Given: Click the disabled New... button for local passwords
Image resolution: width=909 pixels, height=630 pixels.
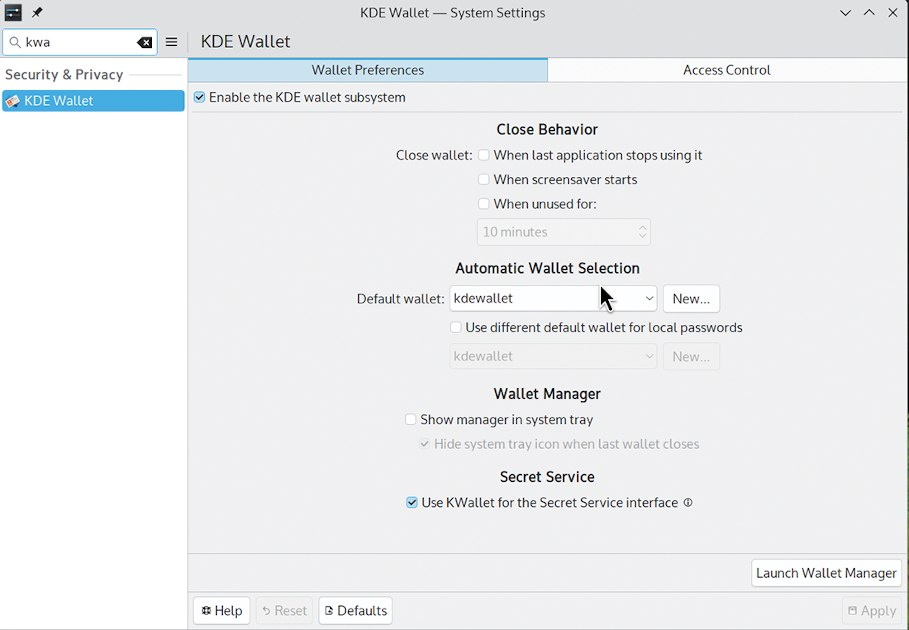Looking at the screenshot, I should [691, 356].
